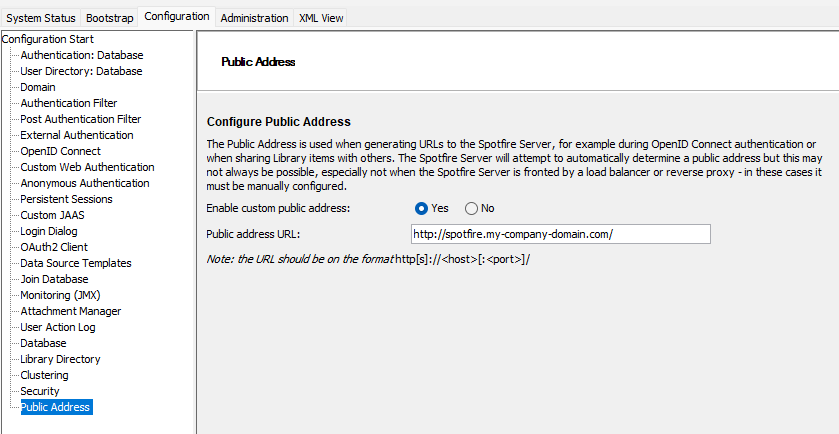Select Anonymous Authentication in tree
Screen dimensions: 839x434
(x=85, y=183)
